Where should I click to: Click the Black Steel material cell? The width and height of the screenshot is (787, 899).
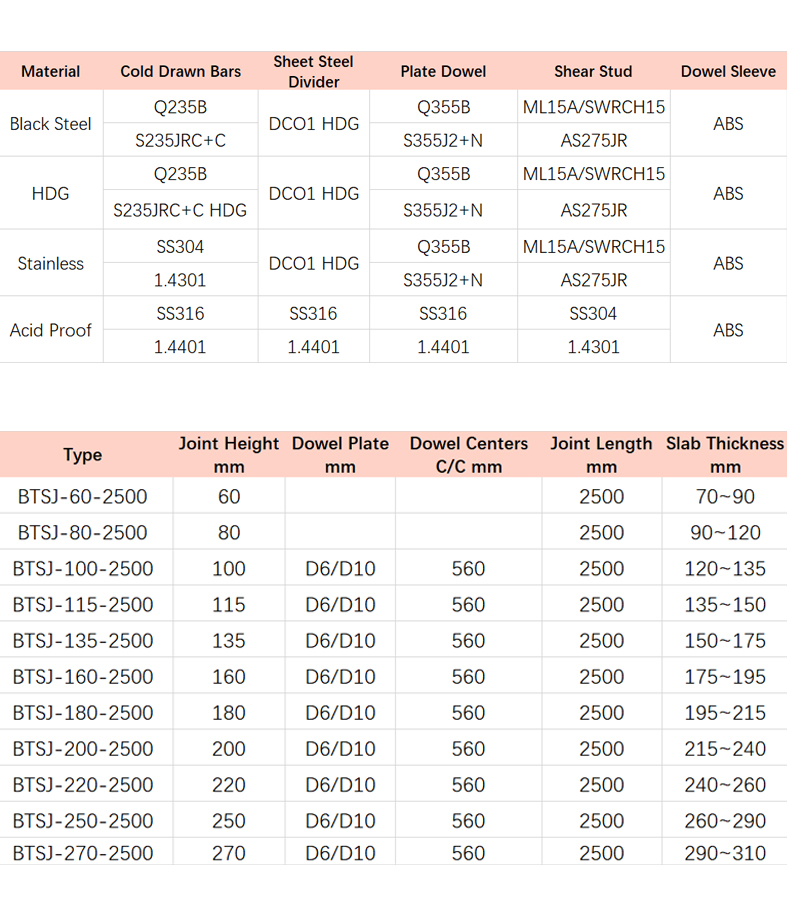[x=51, y=124]
